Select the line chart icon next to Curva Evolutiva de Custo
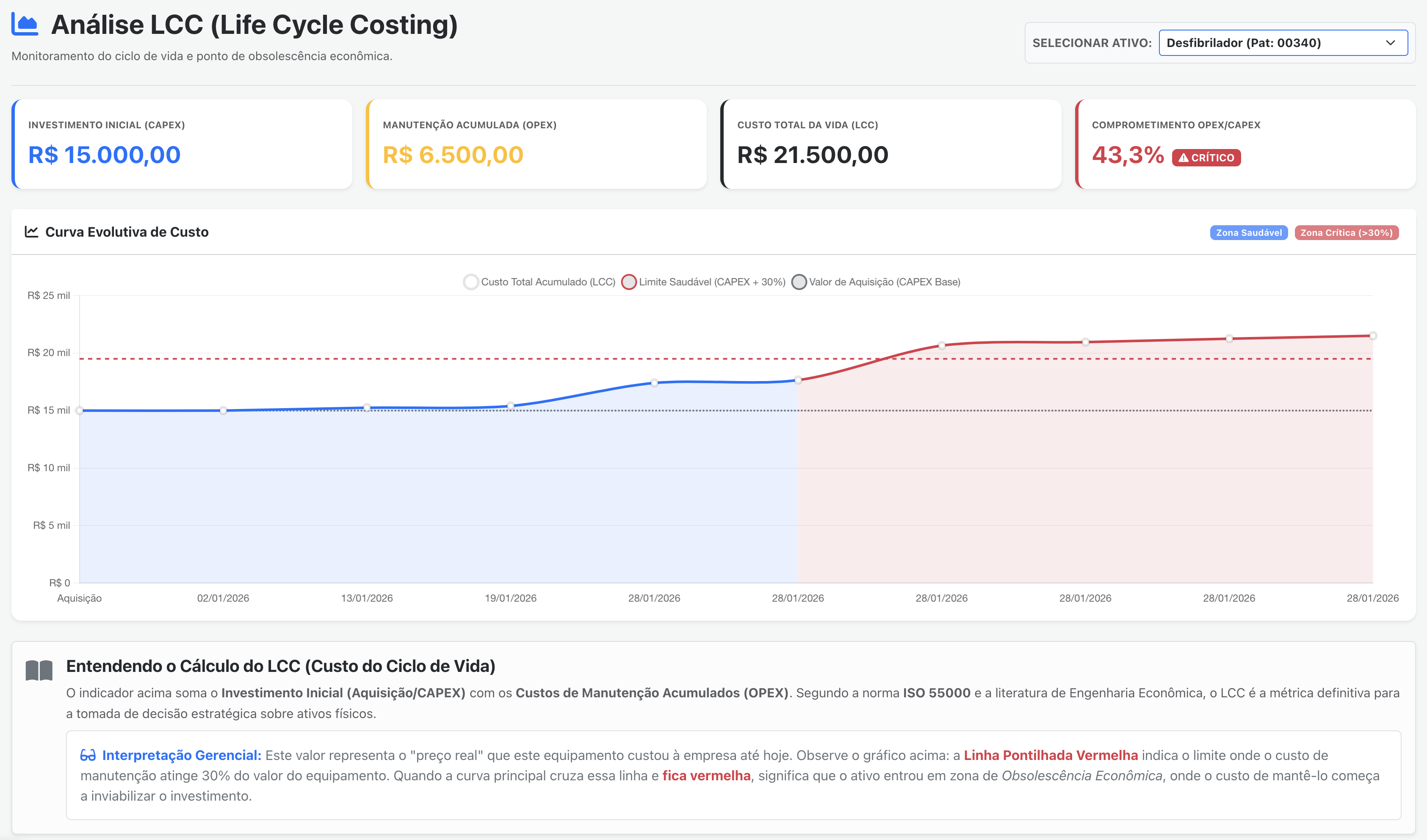This screenshot has width=1427, height=840. (32, 232)
